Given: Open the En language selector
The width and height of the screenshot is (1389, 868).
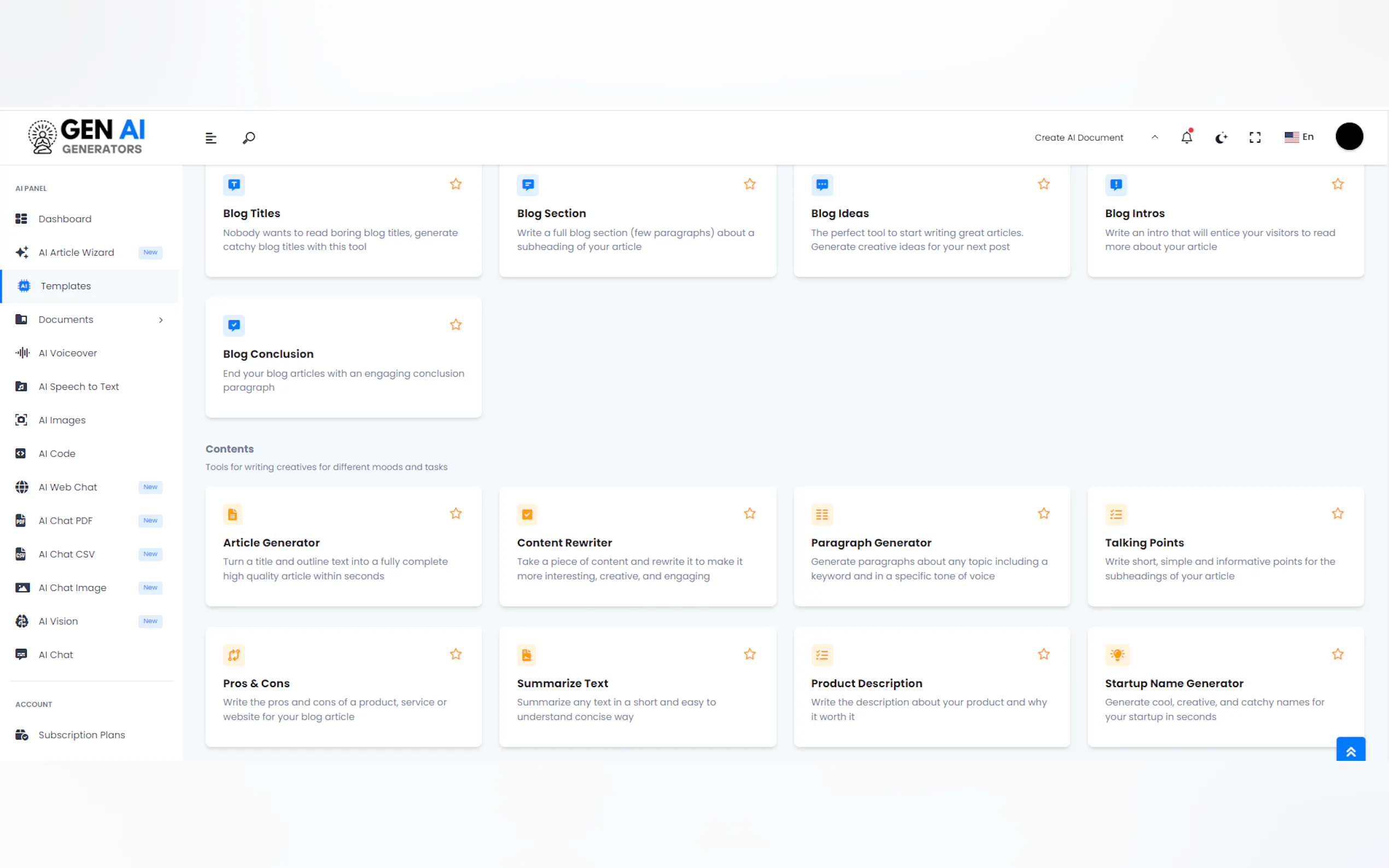Looking at the screenshot, I should (1299, 137).
